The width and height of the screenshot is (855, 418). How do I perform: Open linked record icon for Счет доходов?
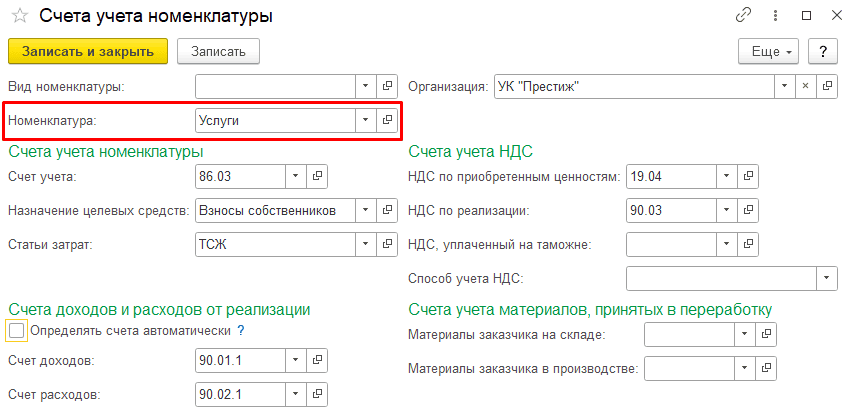pyautogui.click(x=317, y=361)
